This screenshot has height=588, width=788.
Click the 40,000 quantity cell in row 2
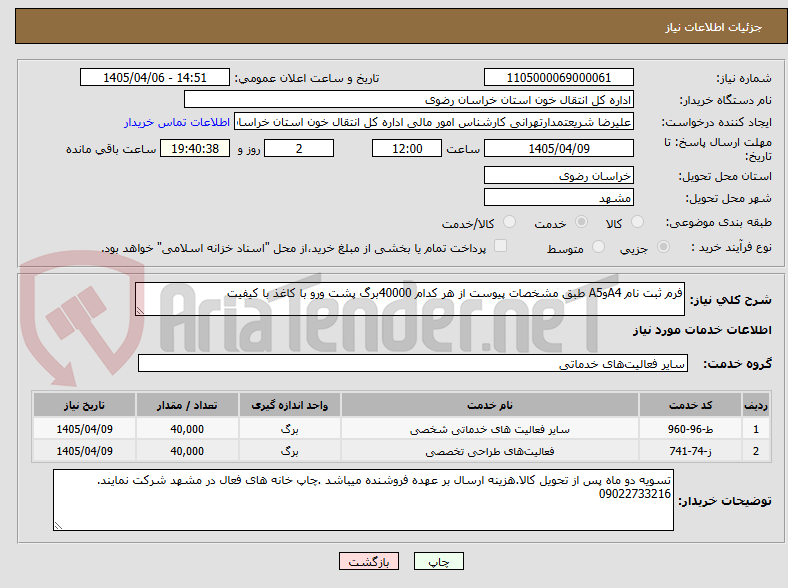tap(187, 451)
